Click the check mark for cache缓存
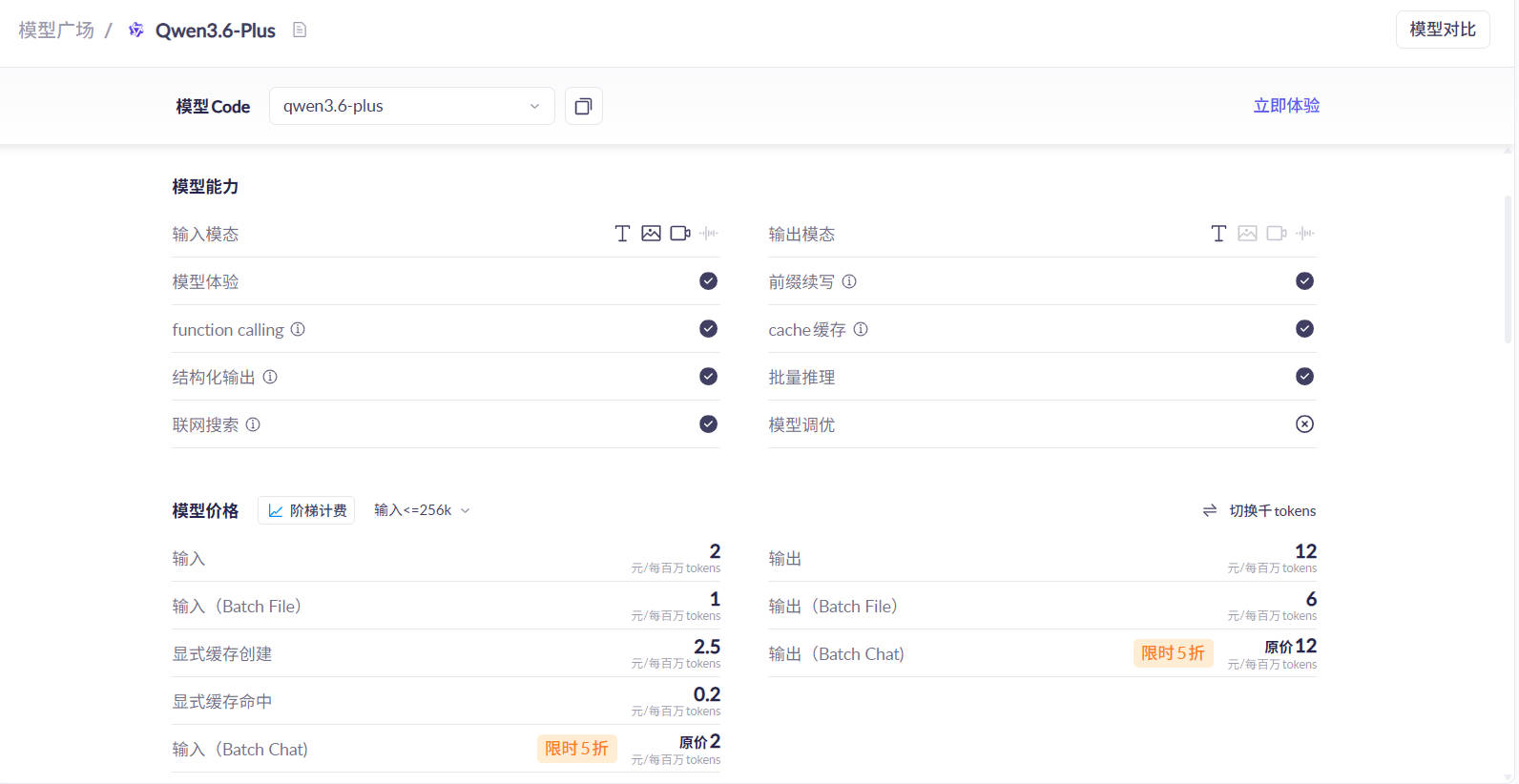This screenshot has width=1519, height=784. coord(1304,328)
